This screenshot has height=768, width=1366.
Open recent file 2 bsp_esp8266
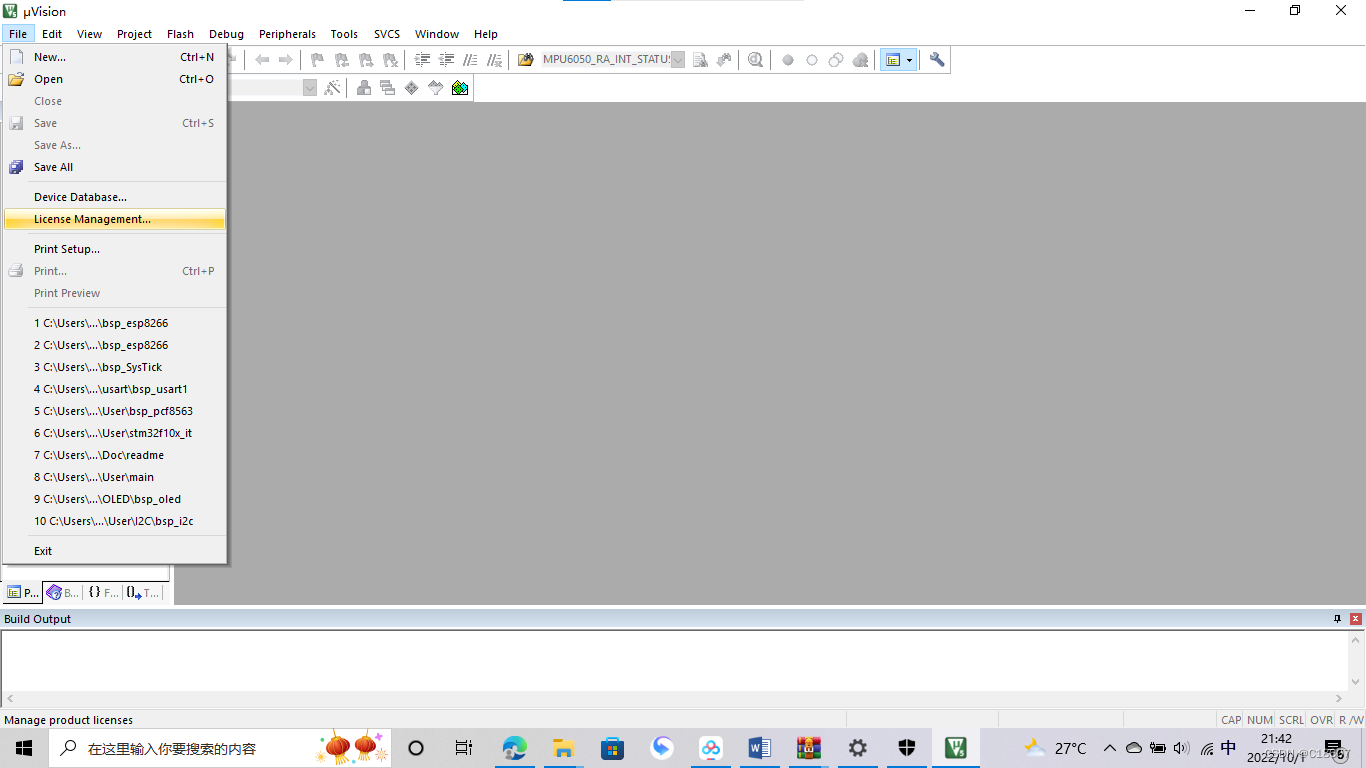[x=115, y=345]
